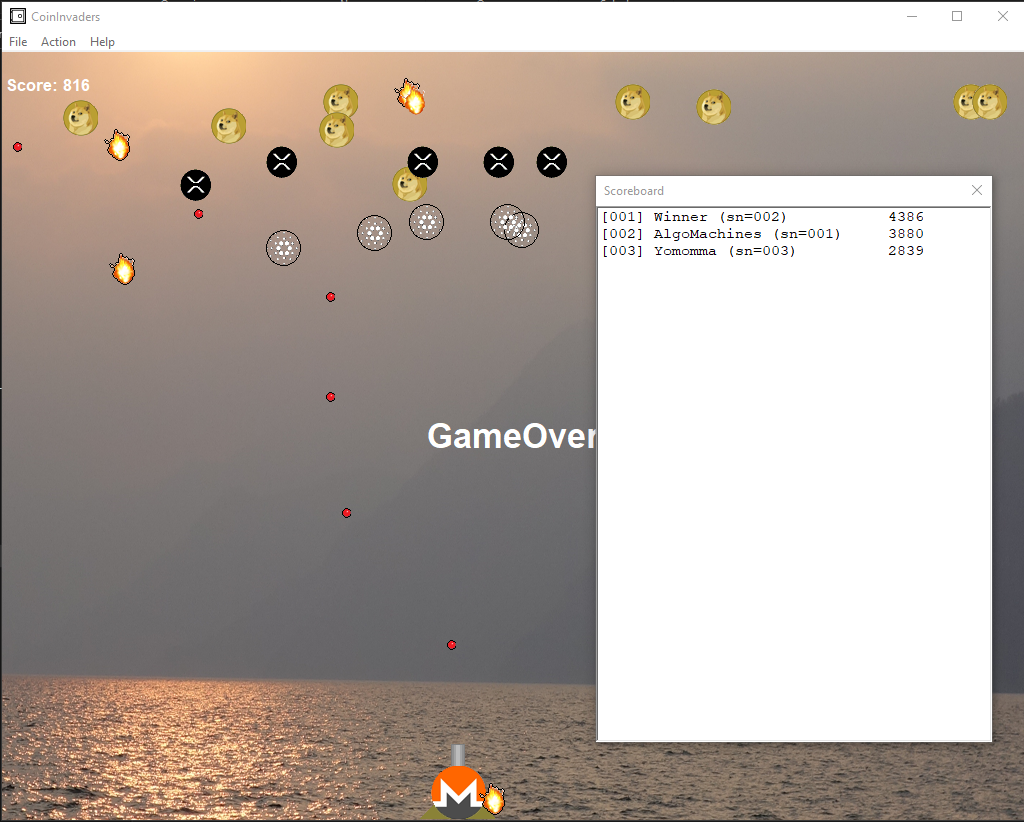Close the CoinInvaders window
This screenshot has width=1024, height=822.
click(1002, 16)
